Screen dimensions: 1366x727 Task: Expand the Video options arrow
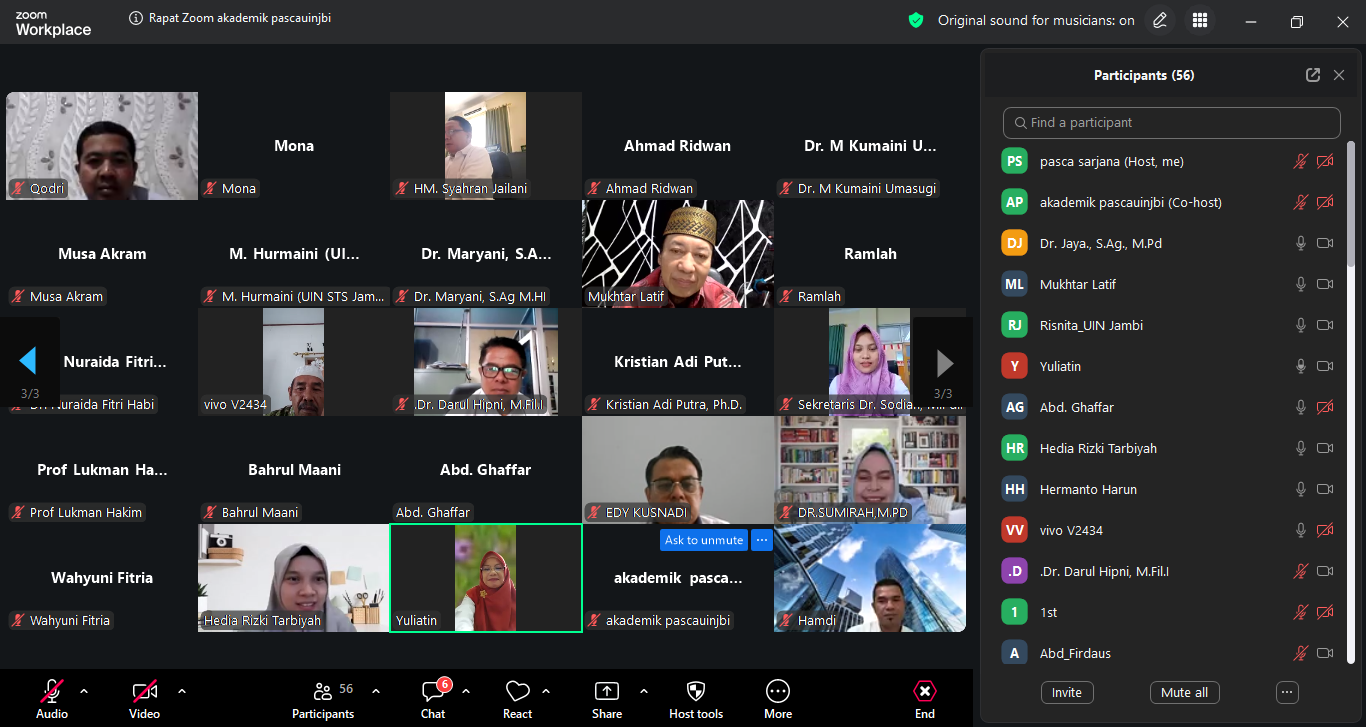click(x=181, y=691)
